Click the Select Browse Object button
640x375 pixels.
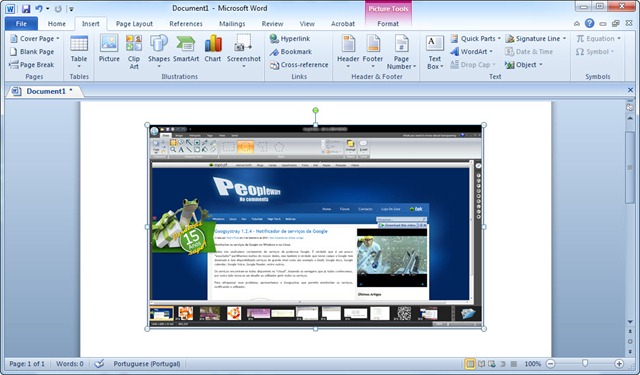630,342
